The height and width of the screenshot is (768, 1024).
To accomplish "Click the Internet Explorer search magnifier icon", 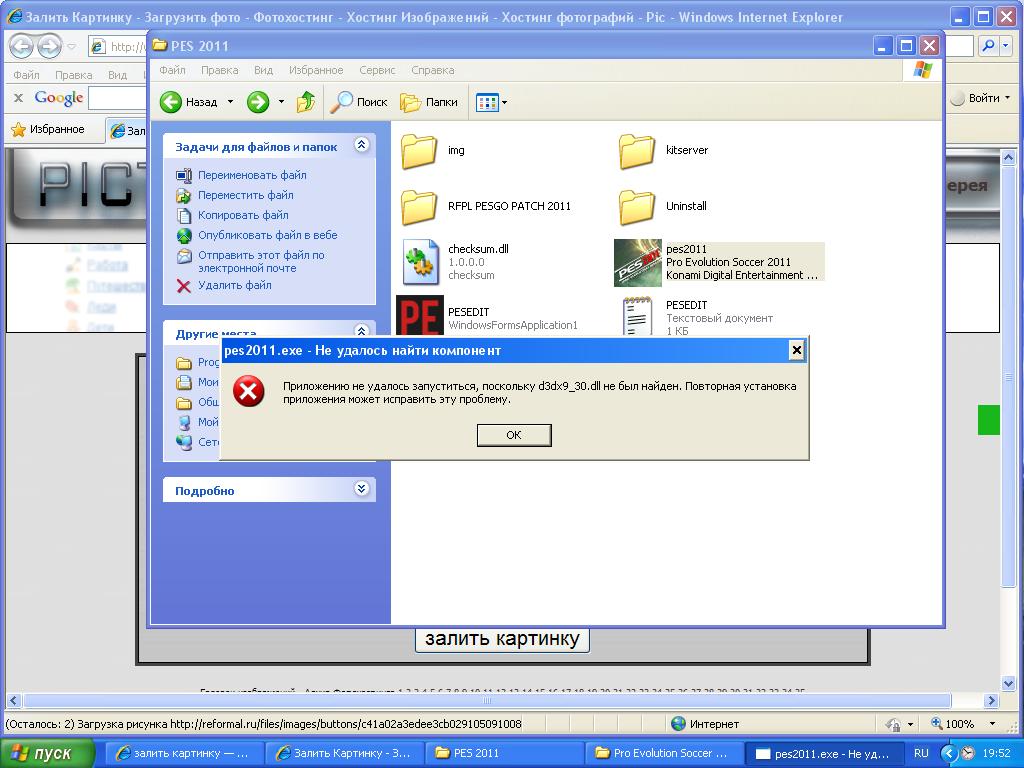I will pyautogui.click(x=988, y=46).
